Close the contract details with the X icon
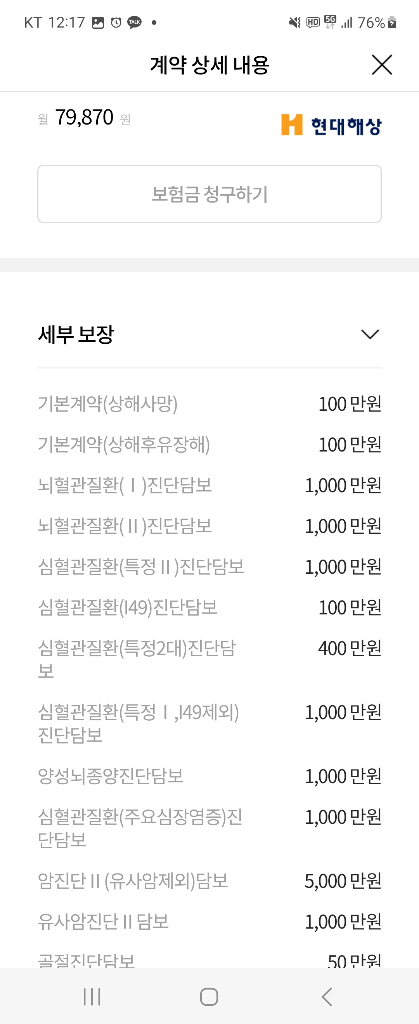Viewport: 419px width, 1024px height. click(x=382, y=65)
